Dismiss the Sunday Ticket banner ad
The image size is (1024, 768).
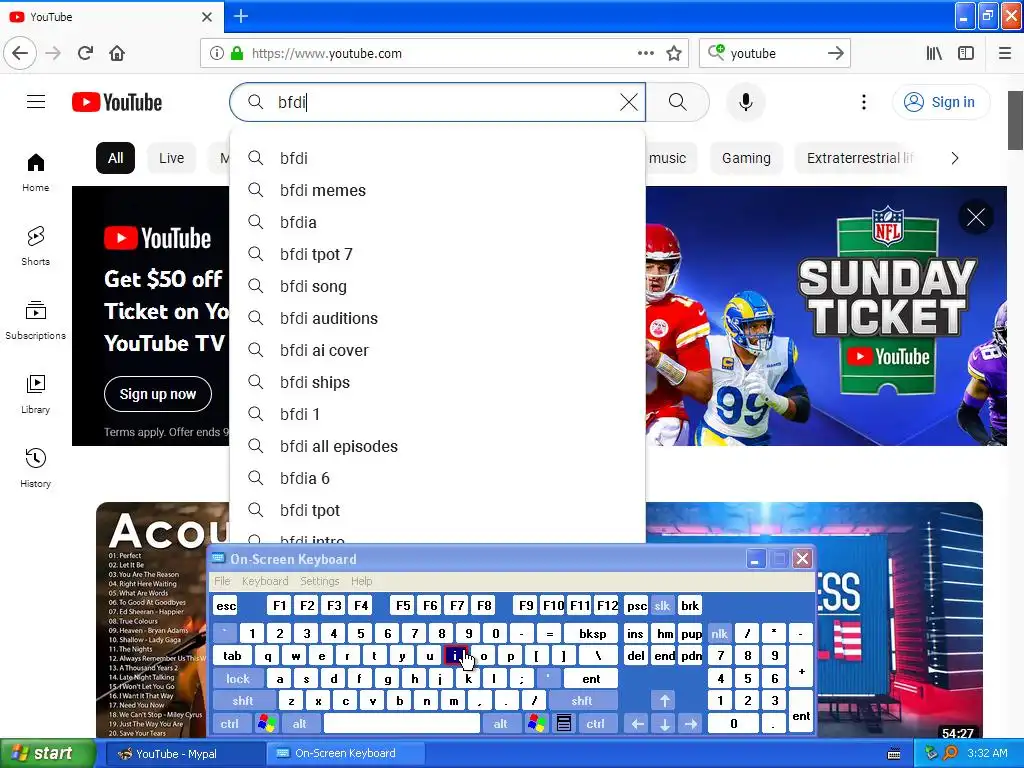pos(976,217)
